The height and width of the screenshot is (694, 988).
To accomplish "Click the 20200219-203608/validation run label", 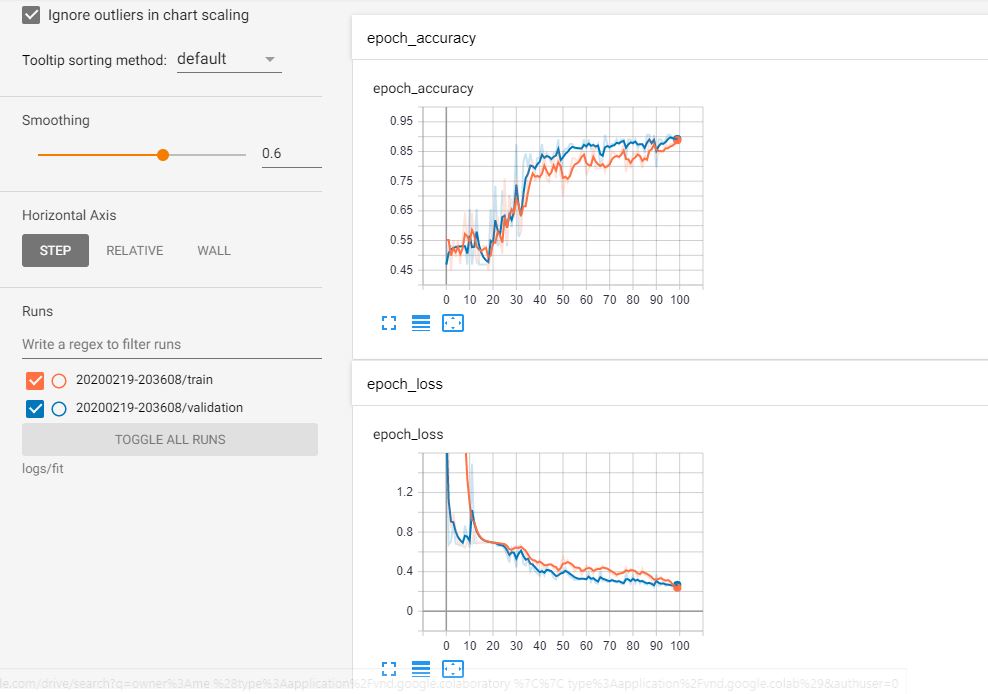I will coord(159,407).
